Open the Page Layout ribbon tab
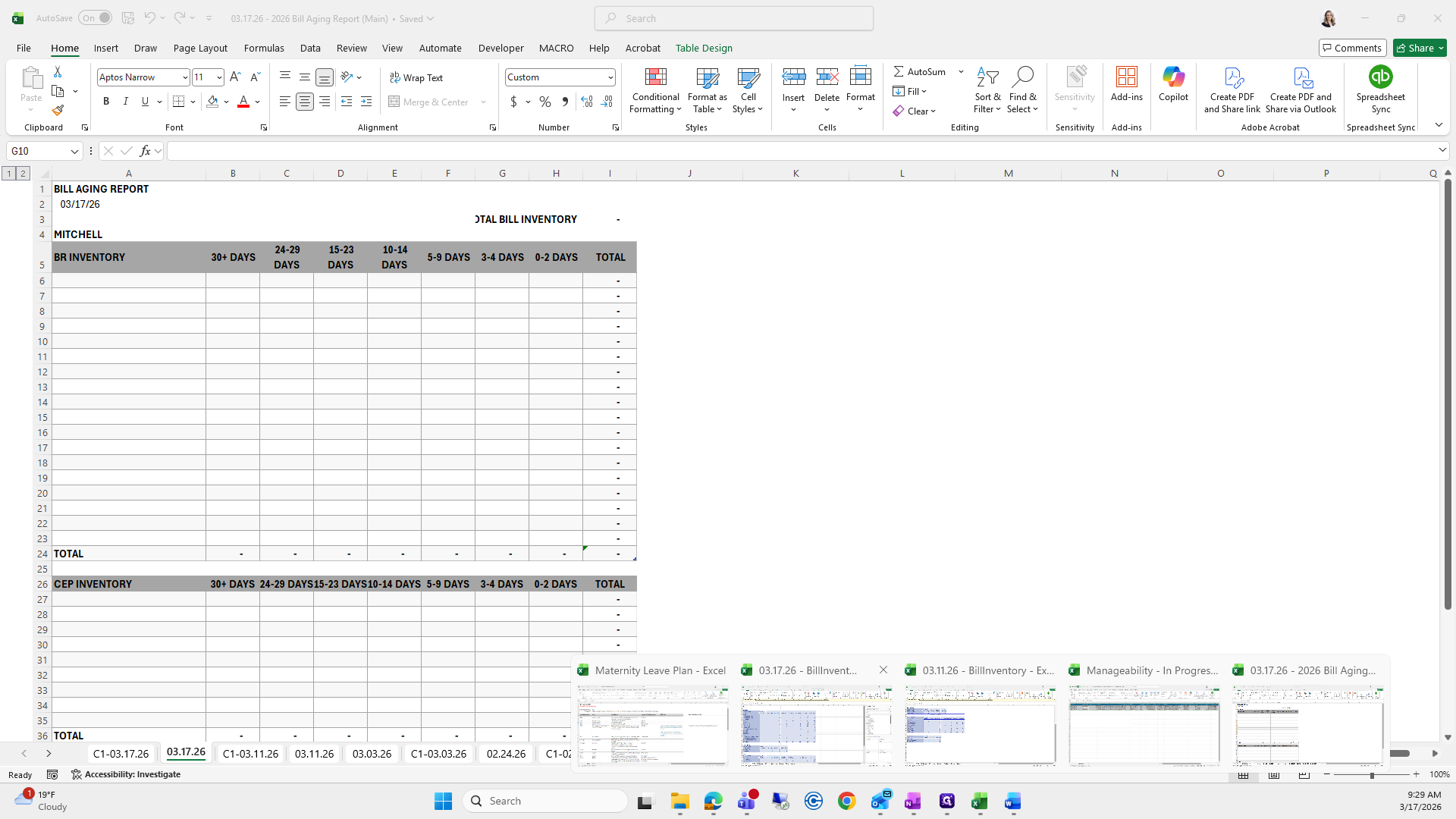1456x819 pixels. pyautogui.click(x=200, y=48)
